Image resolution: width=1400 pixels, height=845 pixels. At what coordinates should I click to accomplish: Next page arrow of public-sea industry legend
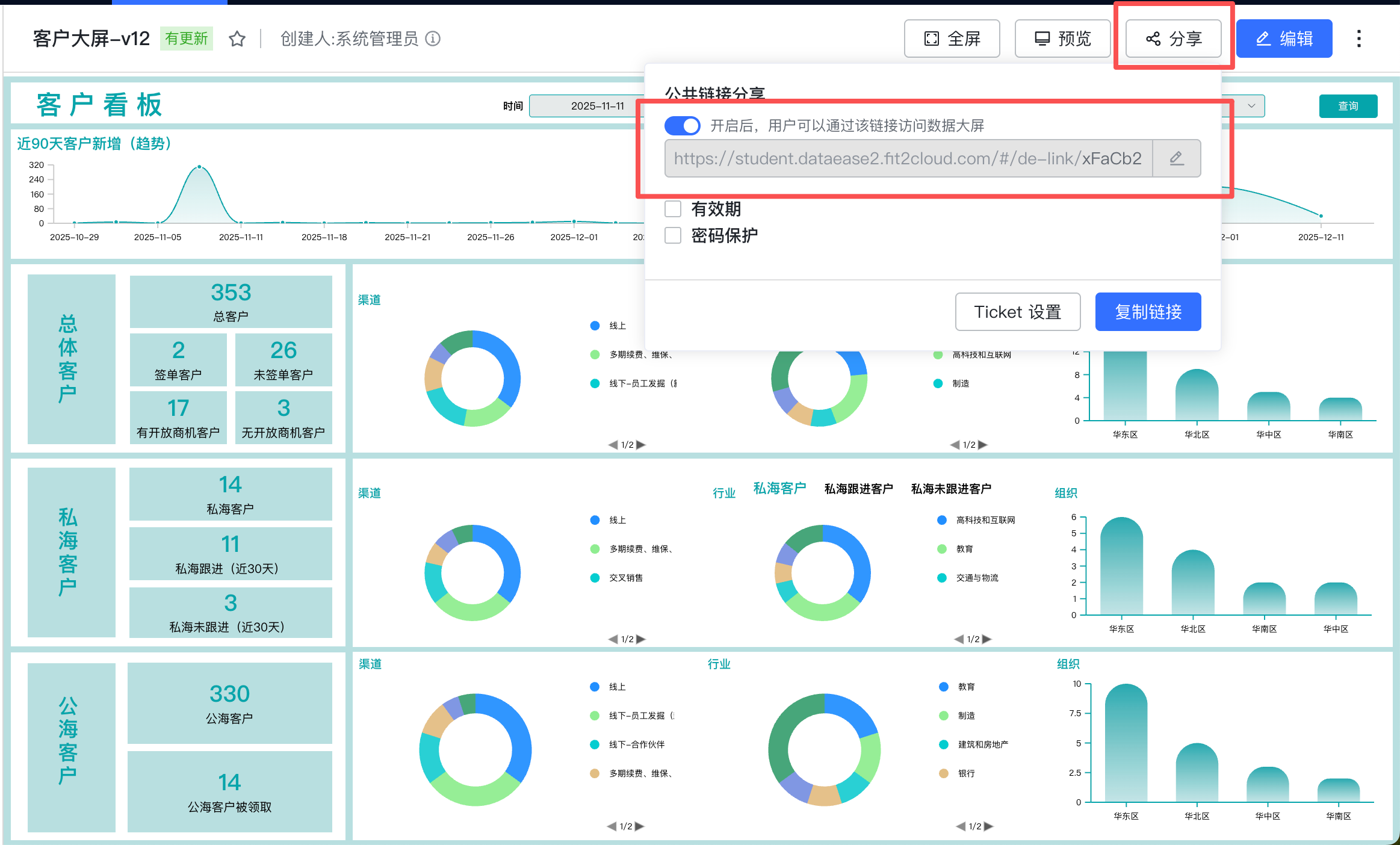[988, 826]
